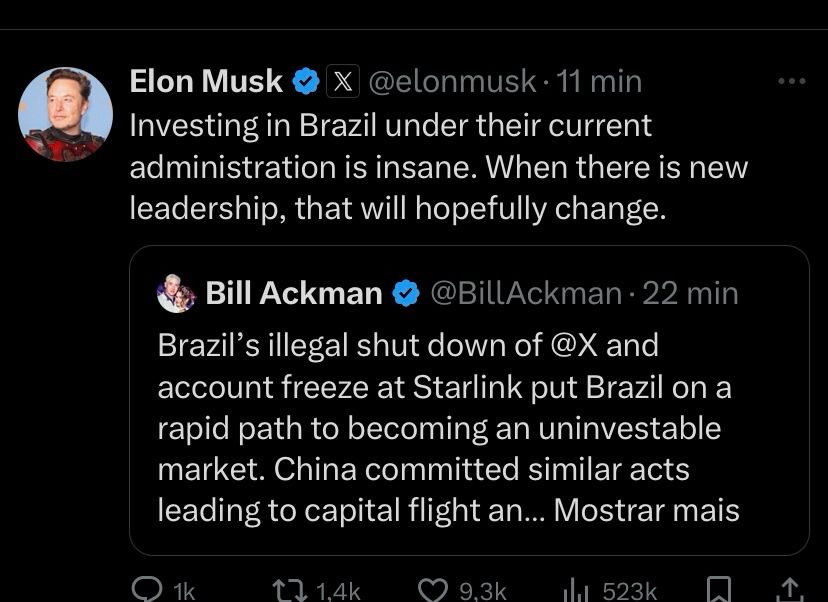Click the X affiliation badge
The height and width of the screenshot is (602, 828).
tap(343, 82)
